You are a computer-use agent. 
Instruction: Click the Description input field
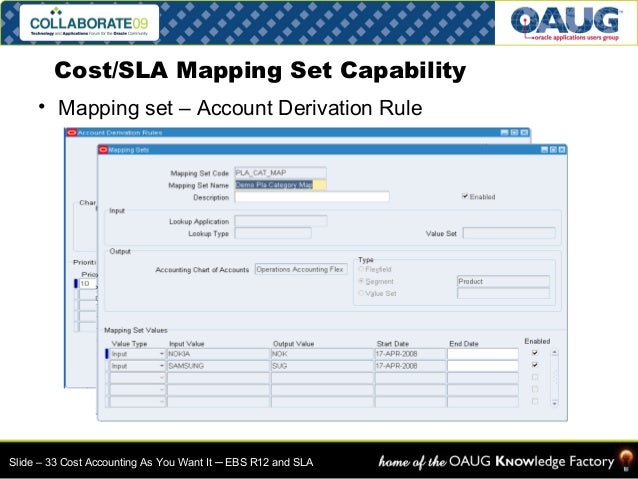[x=312, y=197]
